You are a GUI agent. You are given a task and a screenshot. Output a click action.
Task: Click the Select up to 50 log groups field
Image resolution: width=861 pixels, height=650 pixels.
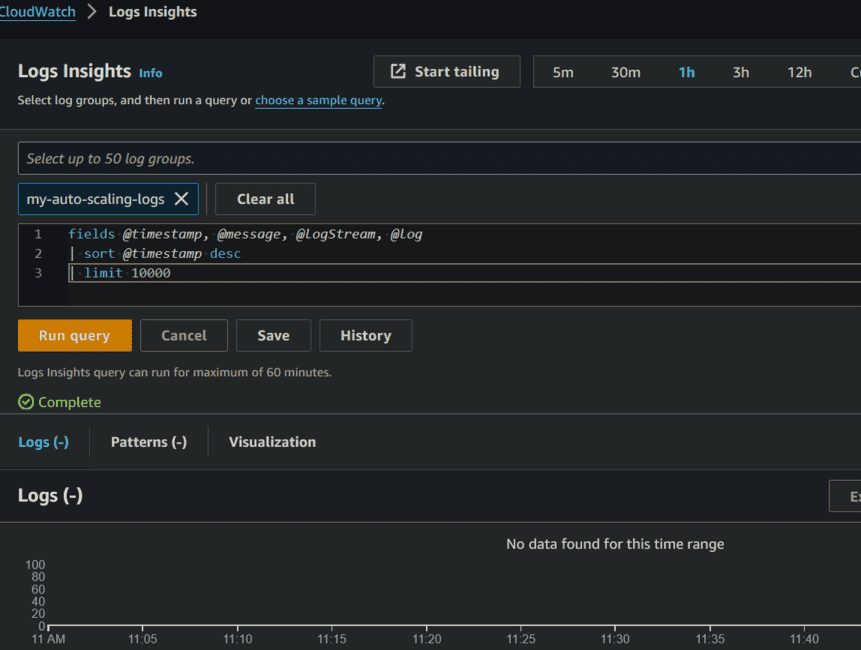click(x=439, y=159)
